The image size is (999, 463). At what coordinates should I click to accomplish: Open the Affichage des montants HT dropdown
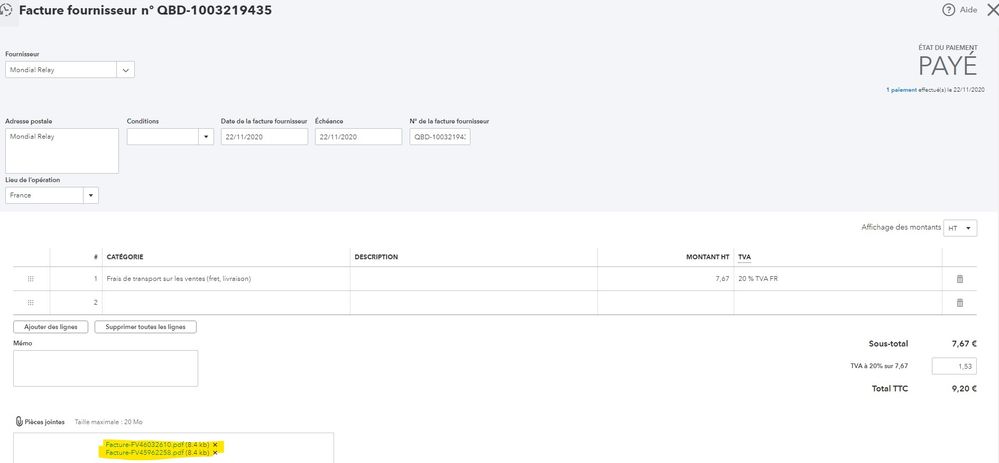(961, 228)
